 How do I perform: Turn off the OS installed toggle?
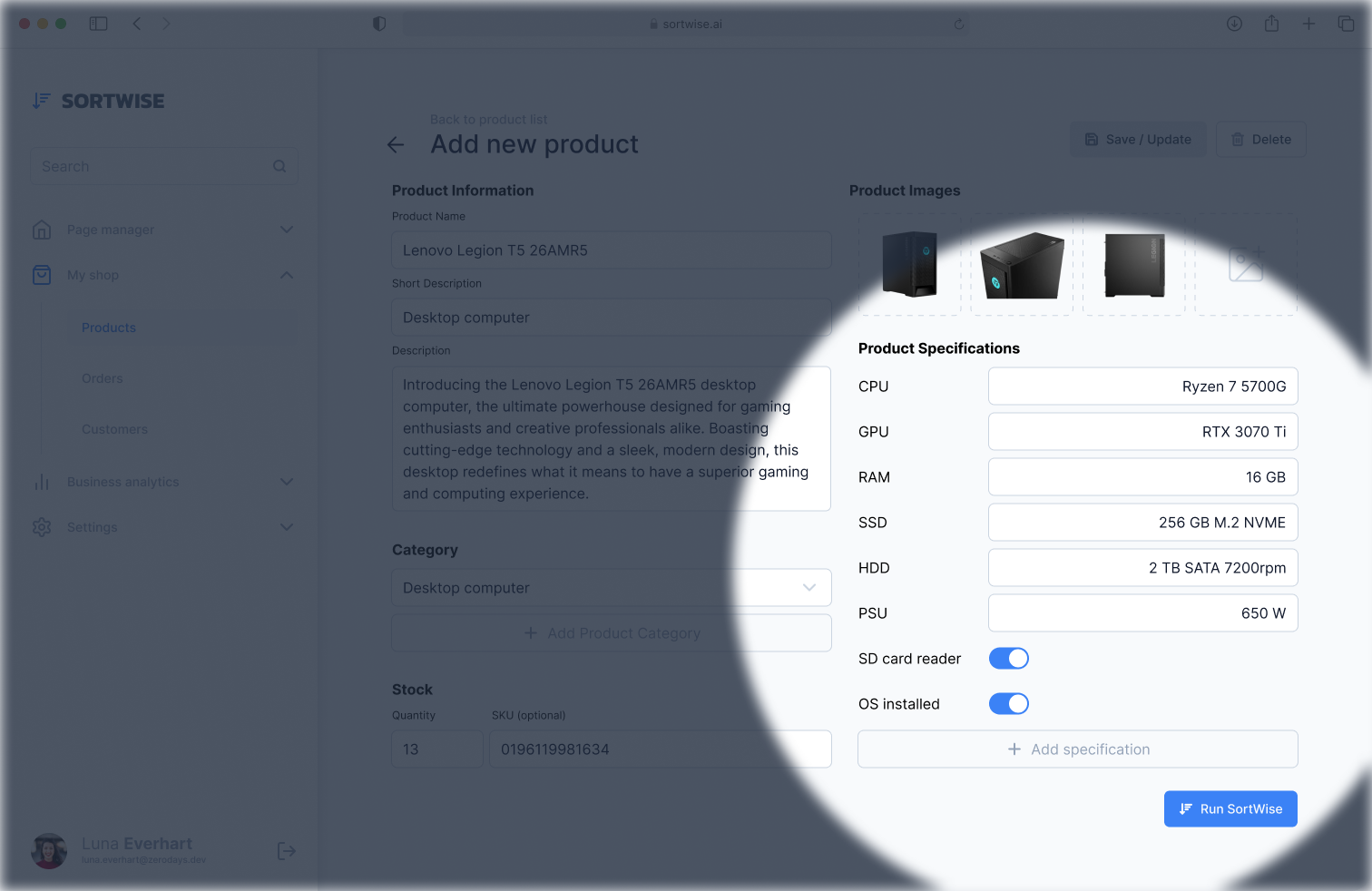tap(1008, 703)
